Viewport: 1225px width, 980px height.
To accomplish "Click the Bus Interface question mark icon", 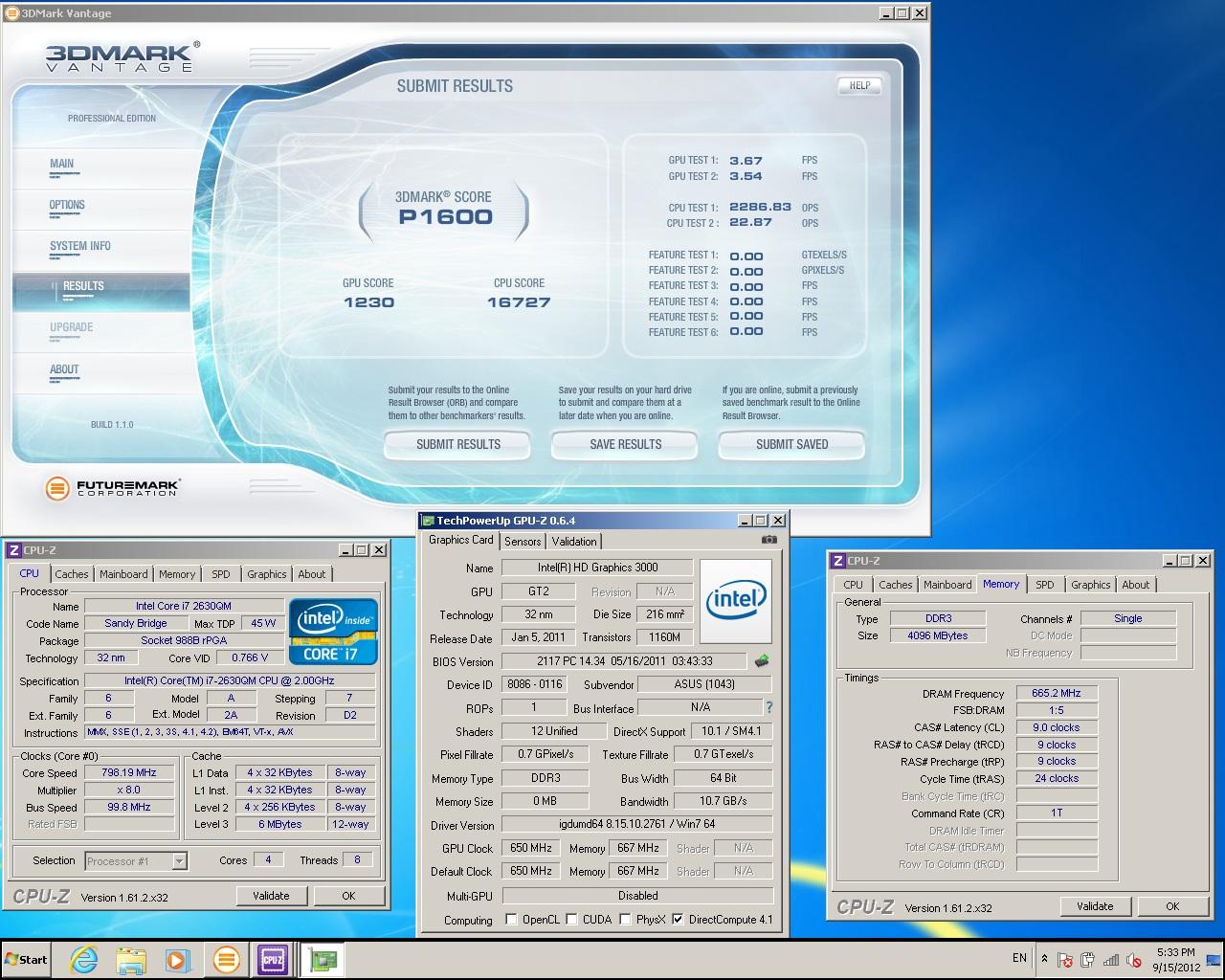I will tap(768, 707).
